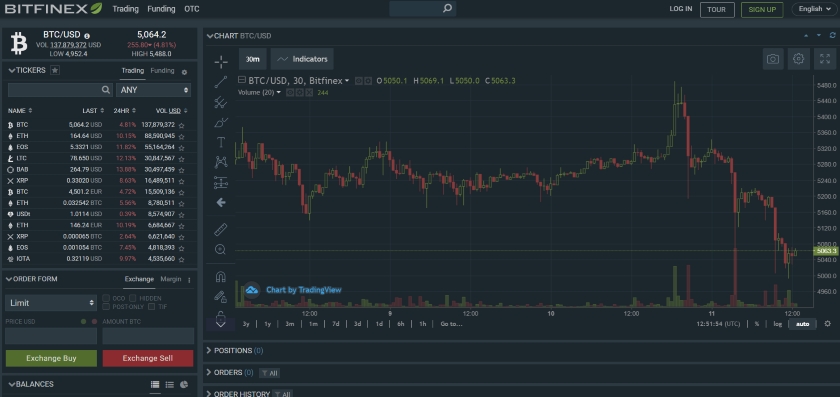Enable the TIF checkbox
This screenshot has height=397, width=840.
[152, 306]
